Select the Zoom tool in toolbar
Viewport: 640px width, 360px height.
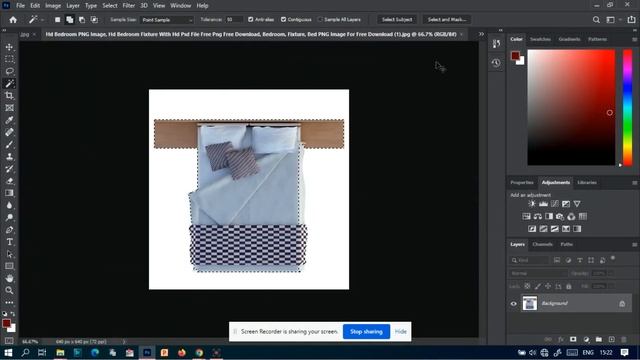9,291
